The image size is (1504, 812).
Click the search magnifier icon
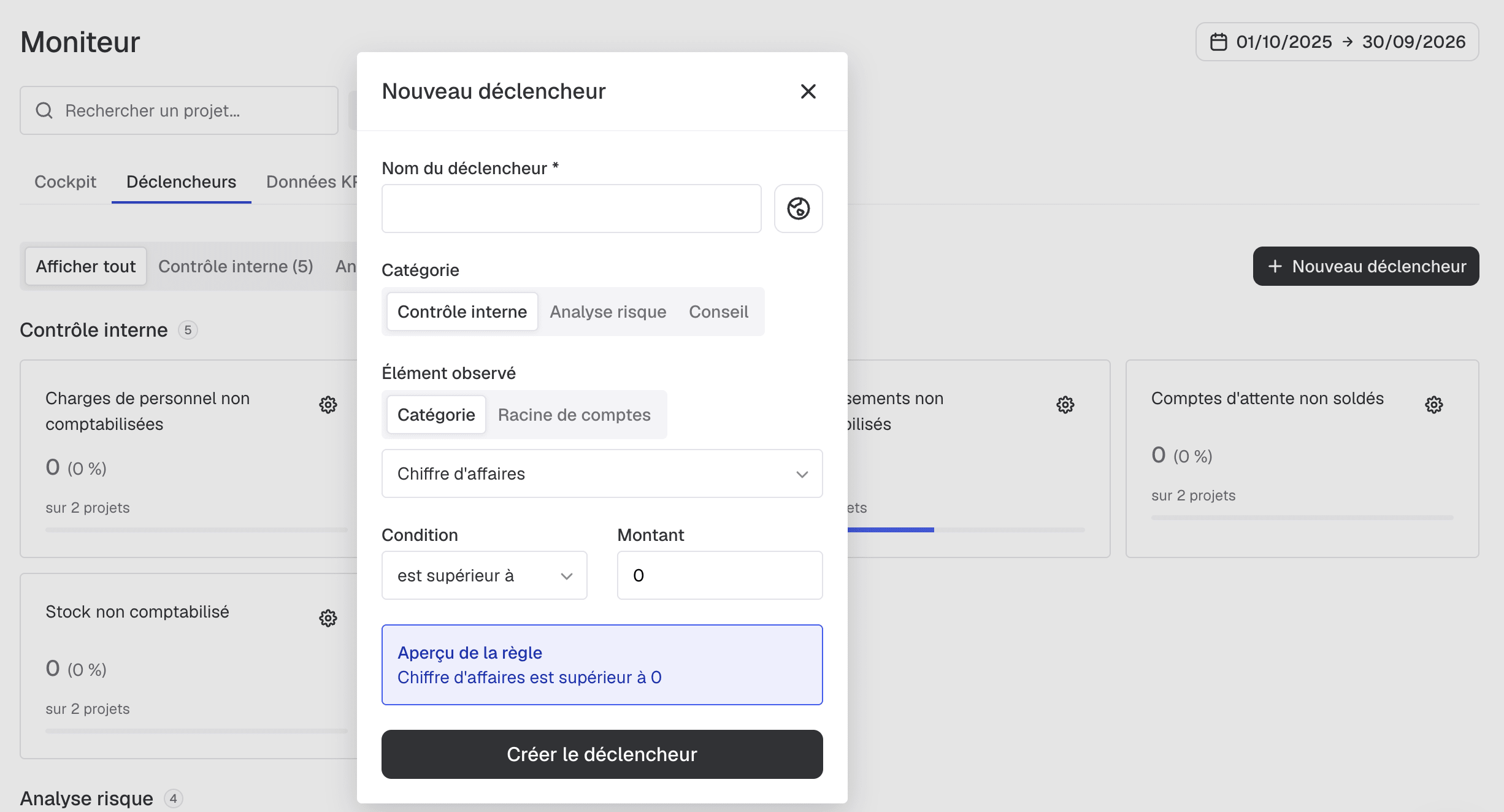click(44, 110)
